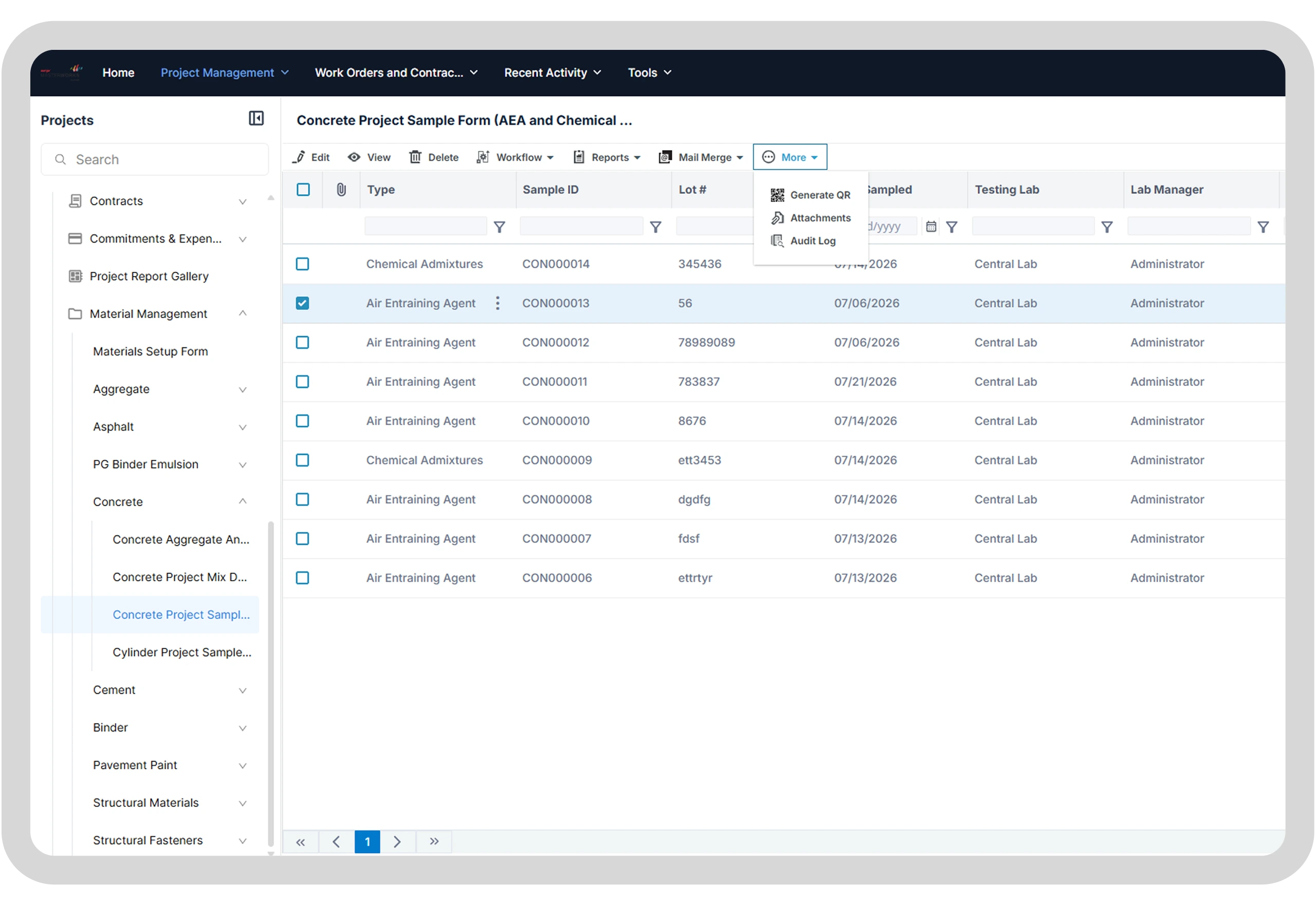Expand the Aggregate tree chevron
This screenshot has width=1316, height=906.
(x=243, y=390)
